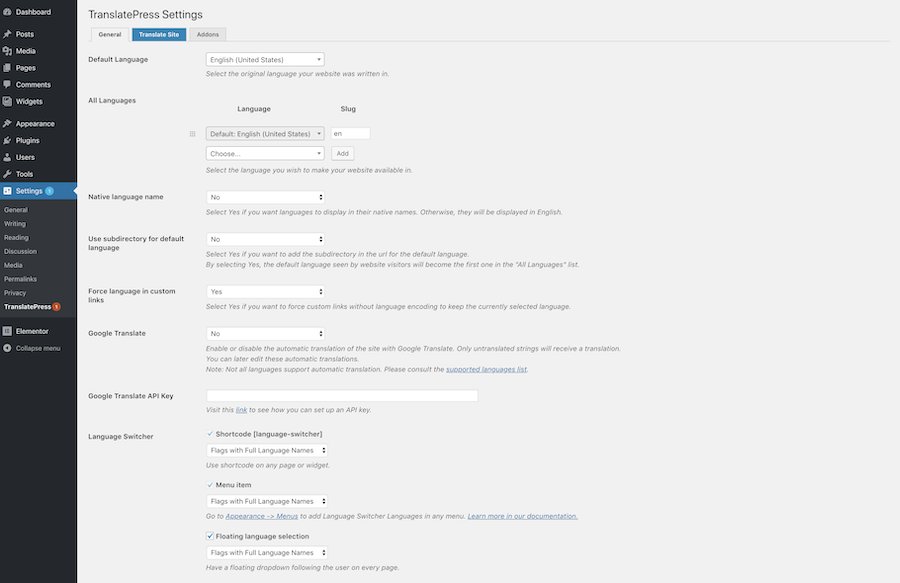900x583 pixels.
Task: Click the Widgets icon in sidebar
Action: (7, 101)
